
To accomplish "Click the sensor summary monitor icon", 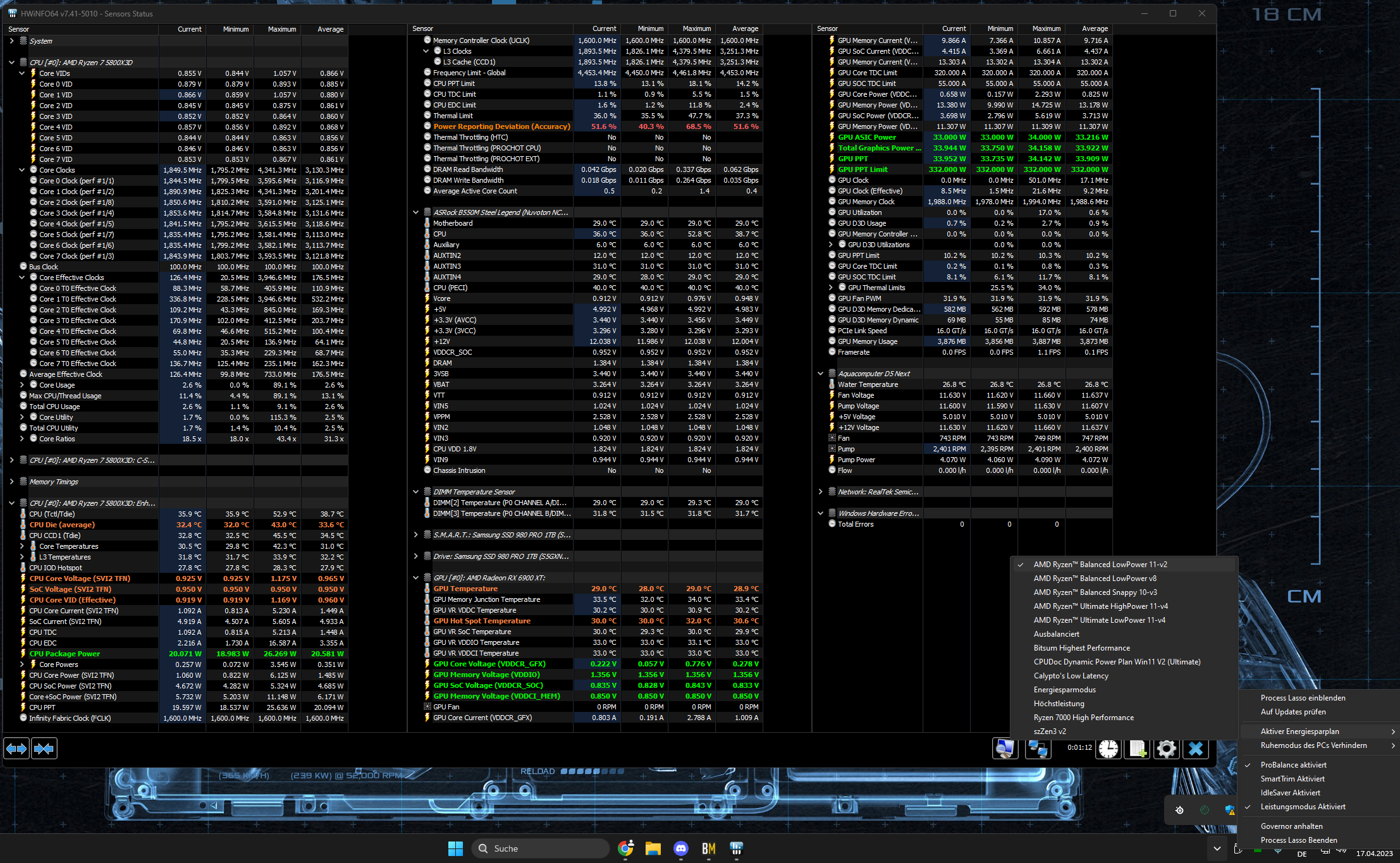I will pos(1005,749).
